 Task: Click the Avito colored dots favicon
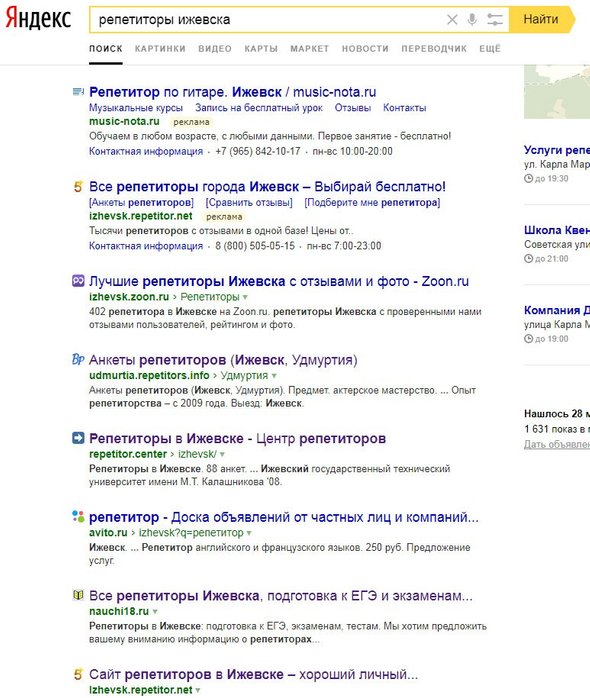(x=78, y=516)
